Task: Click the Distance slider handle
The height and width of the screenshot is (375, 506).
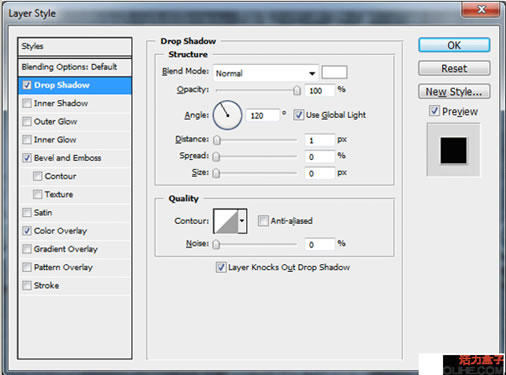Action: click(217, 140)
